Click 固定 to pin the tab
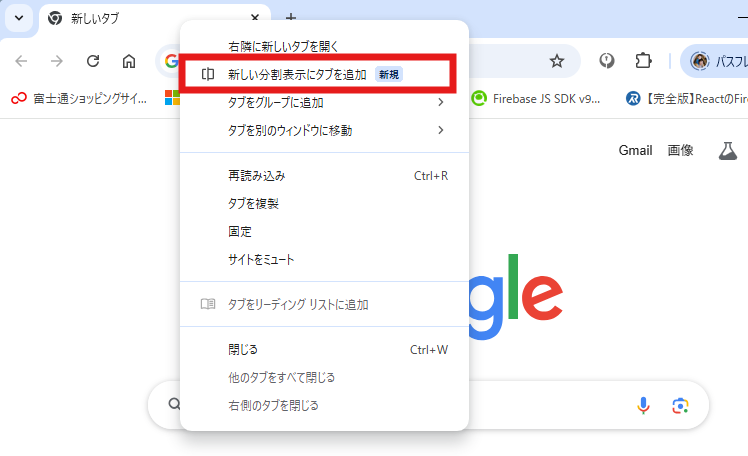The height and width of the screenshot is (456, 748). [324, 232]
